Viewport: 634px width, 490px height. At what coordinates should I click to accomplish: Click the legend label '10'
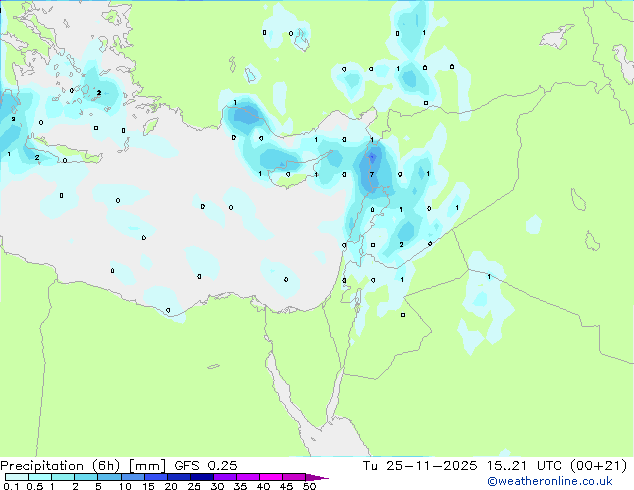click(125, 486)
